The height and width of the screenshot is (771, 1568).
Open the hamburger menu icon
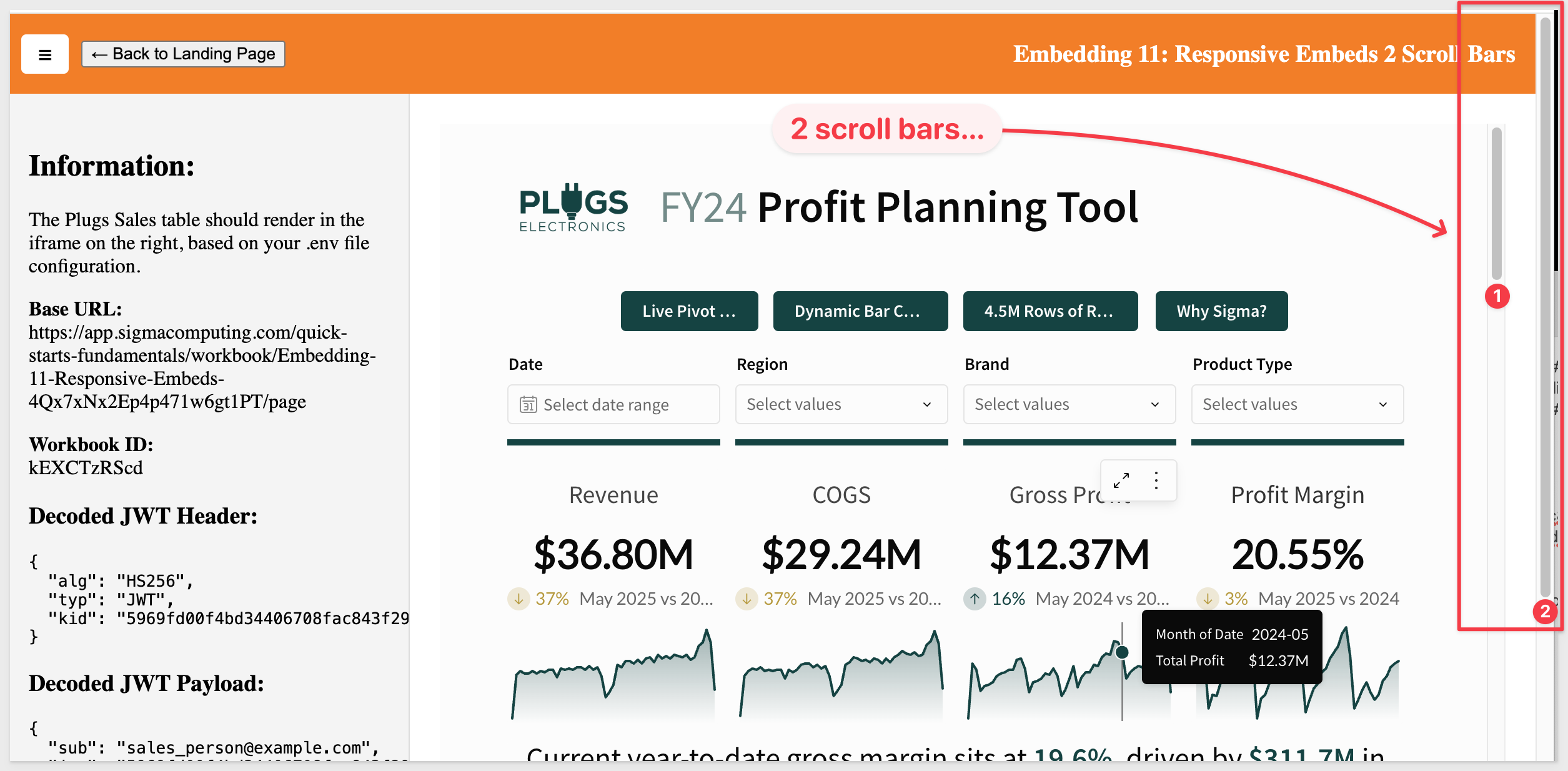(x=44, y=54)
